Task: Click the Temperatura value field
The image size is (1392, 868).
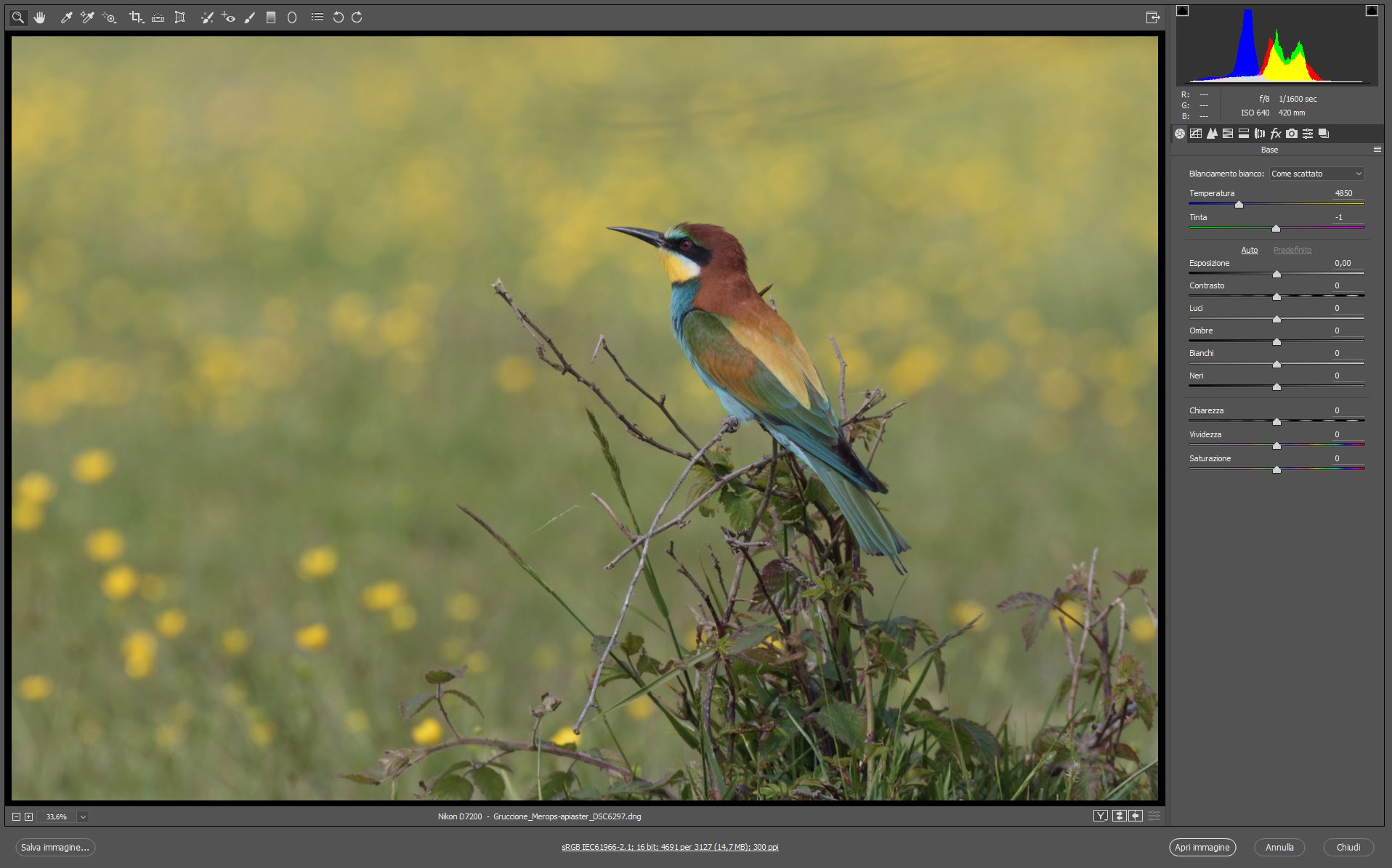Action: click(x=1343, y=193)
